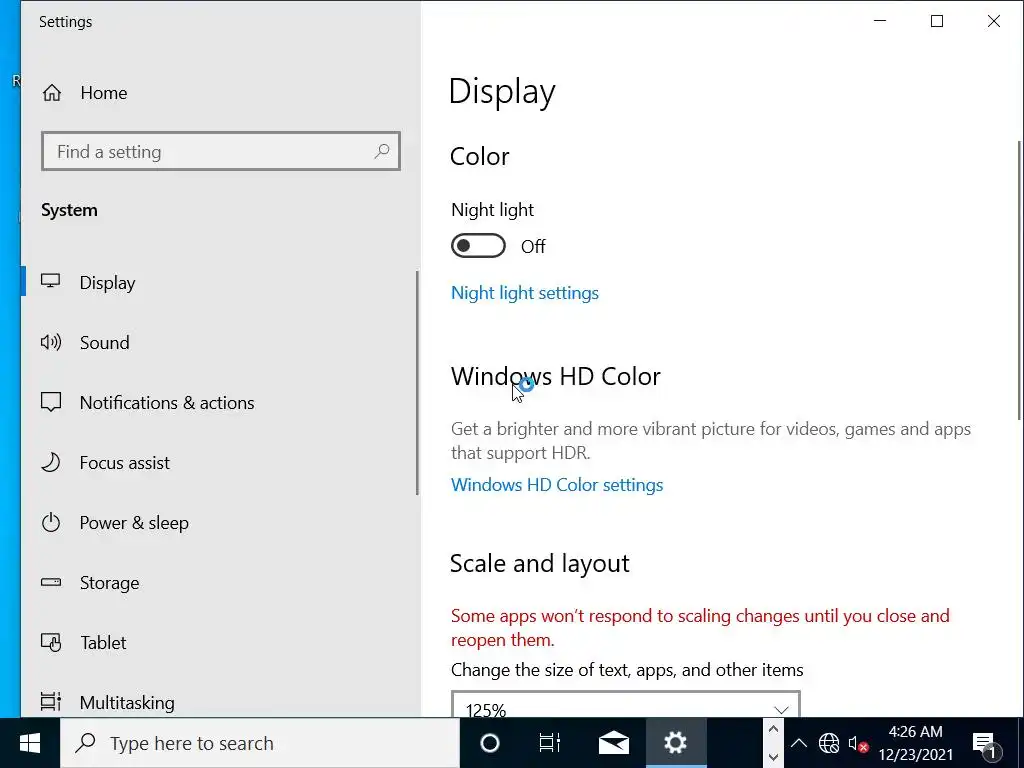Show hidden system tray icons
This screenshot has height=768, width=1024.
tap(798, 743)
